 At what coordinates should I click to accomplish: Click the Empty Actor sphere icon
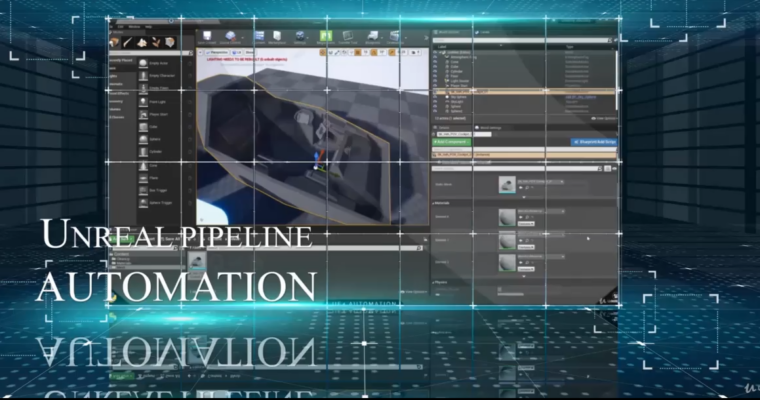coord(143,63)
